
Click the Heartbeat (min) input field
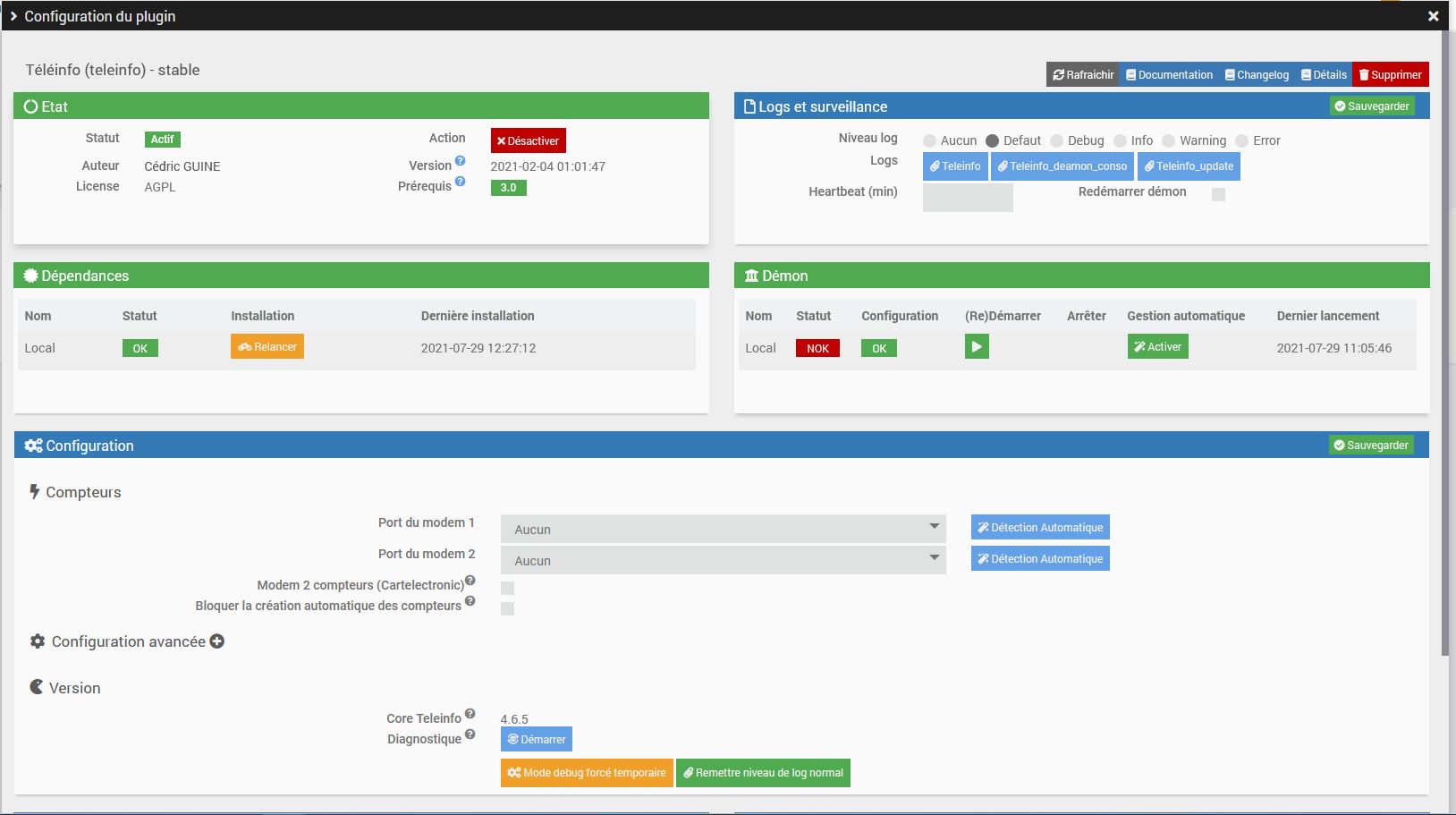[968, 198]
